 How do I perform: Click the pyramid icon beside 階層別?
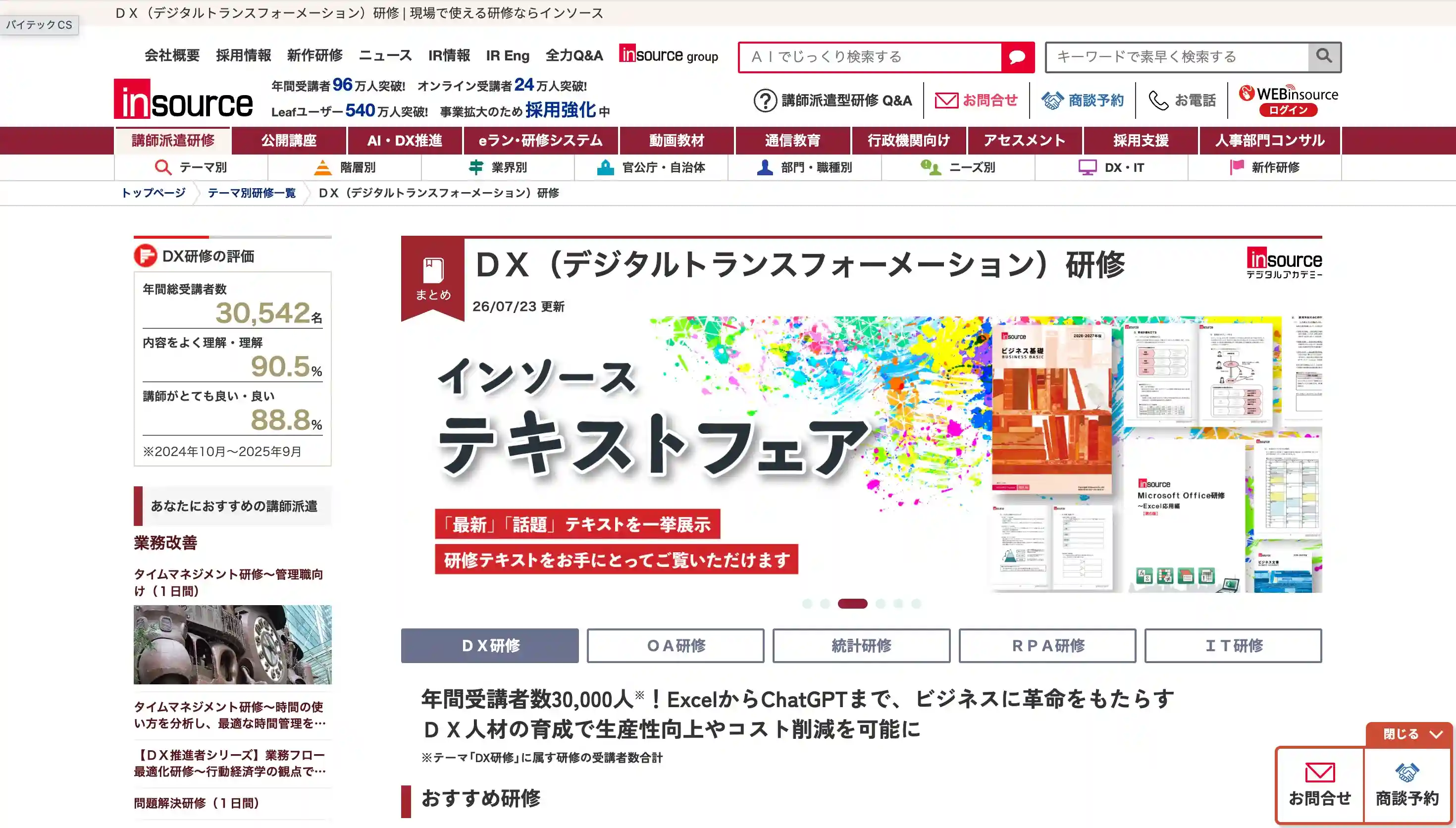coord(322,167)
